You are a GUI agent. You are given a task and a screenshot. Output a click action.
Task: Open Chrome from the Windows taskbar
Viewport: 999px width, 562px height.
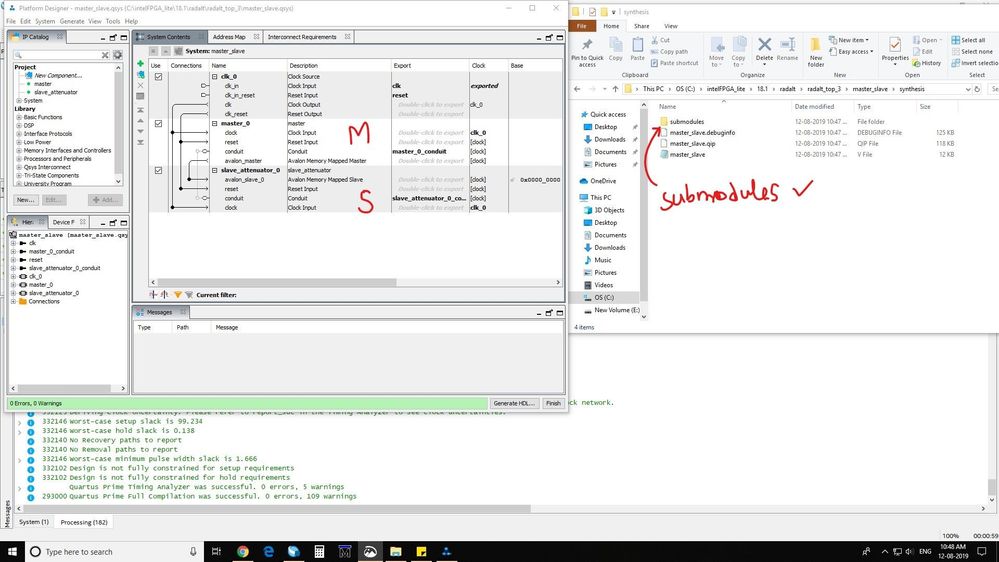243,551
